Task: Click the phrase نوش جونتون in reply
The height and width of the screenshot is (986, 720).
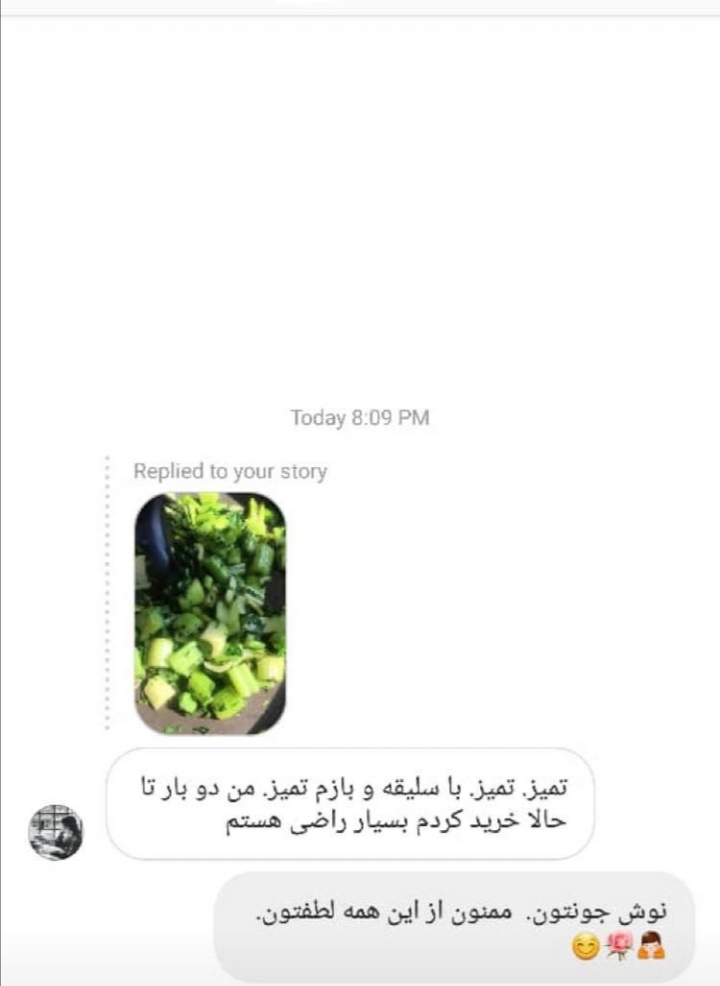Action: click(608, 912)
